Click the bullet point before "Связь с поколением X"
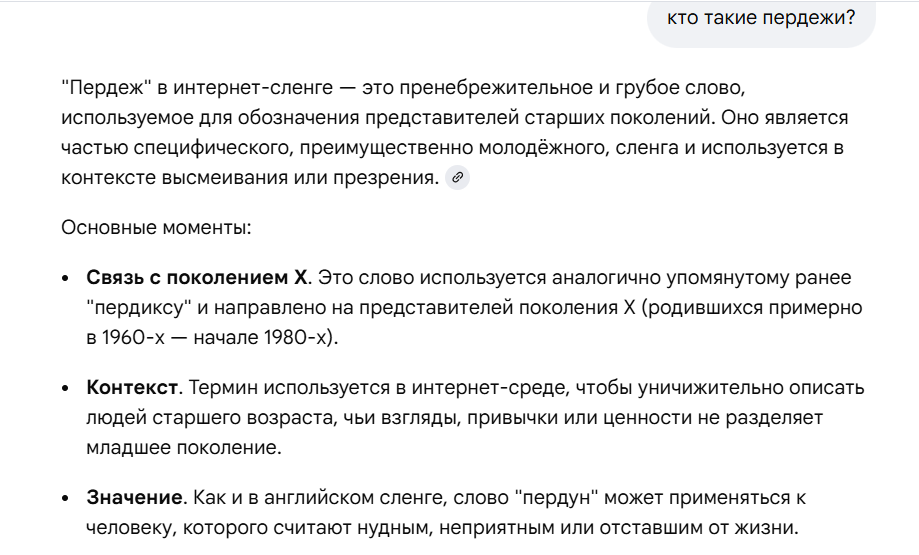Image resolution: width=919 pixels, height=555 pixels. point(66,277)
